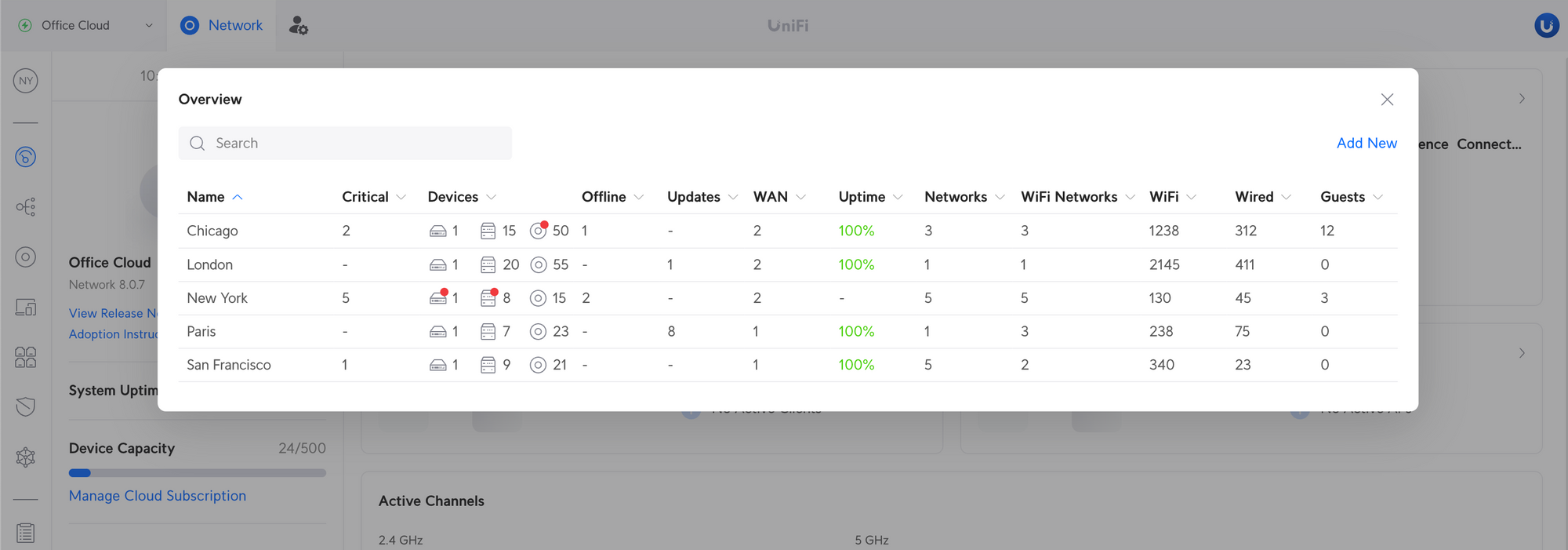Open Settings via the sidebar gear icon
Image resolution: width=1568 pixels, height=550 pixels.
(26, 457)
